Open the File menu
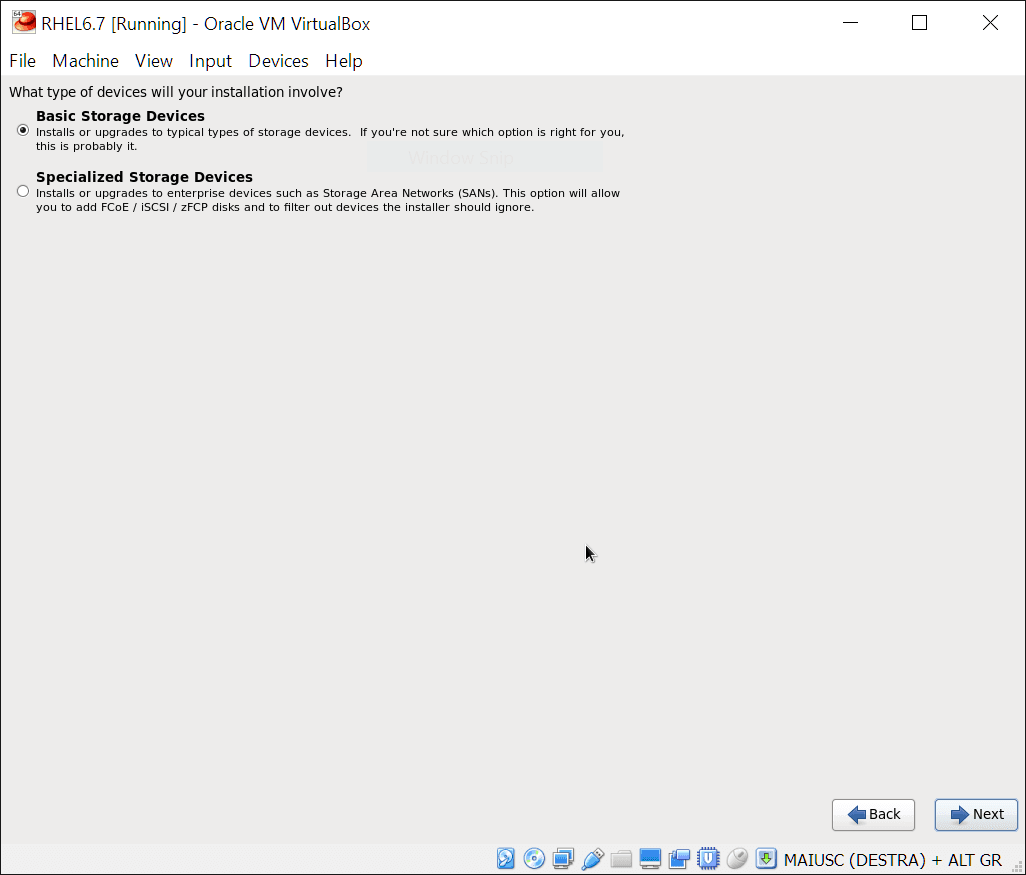The width and height of the screenshot is (1026, 875). pyautogui.click(x=22, y=61)
